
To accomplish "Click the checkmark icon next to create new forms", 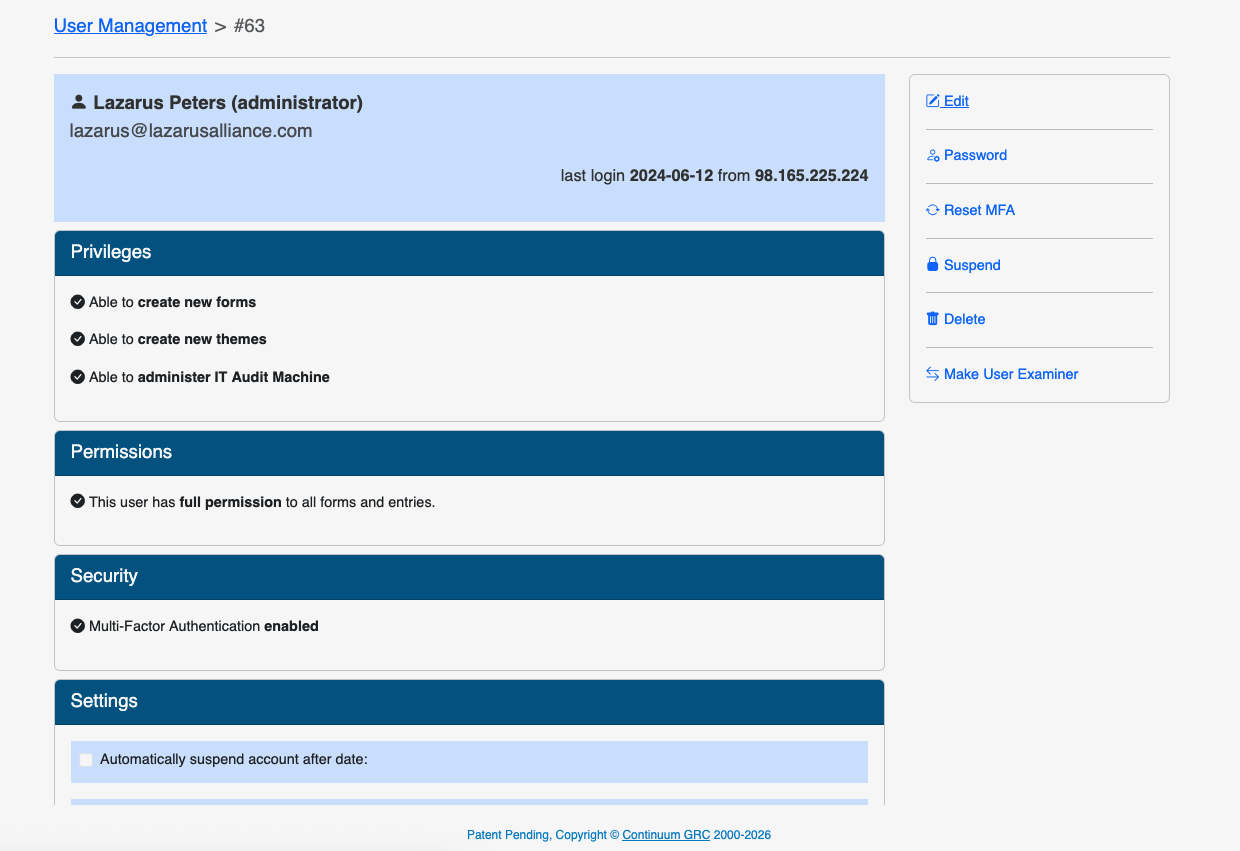I will (x=78, y=302).
